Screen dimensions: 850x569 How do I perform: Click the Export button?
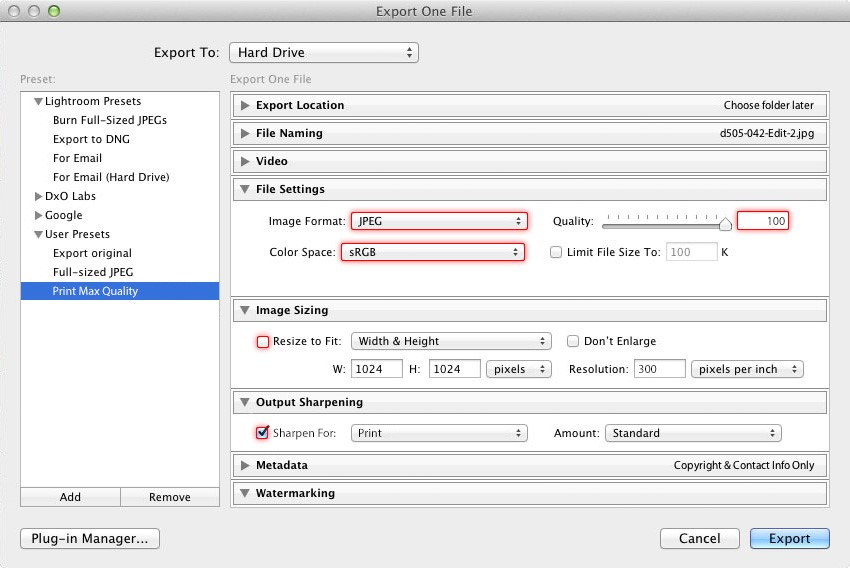(790, 539)
